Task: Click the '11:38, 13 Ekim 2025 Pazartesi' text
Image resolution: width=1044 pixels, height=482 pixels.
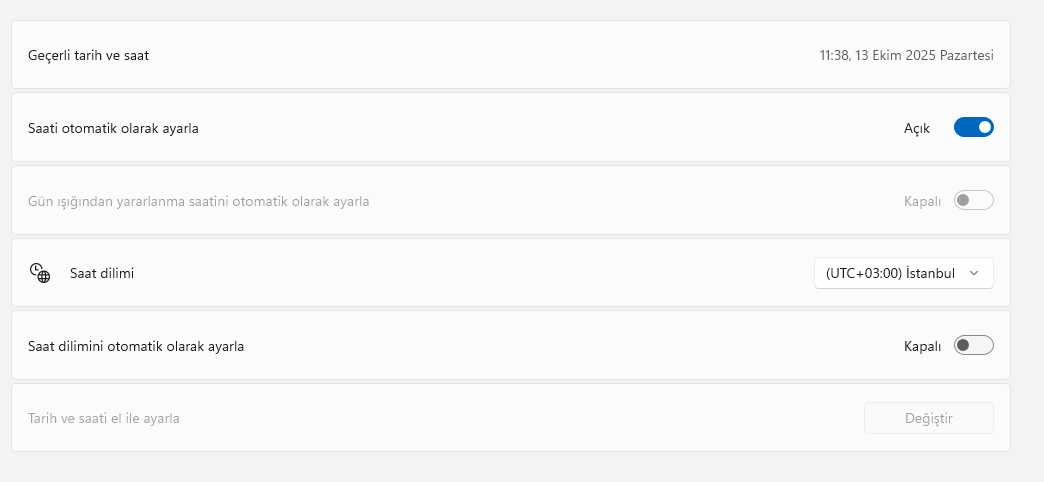Action: tap(906, 55)
